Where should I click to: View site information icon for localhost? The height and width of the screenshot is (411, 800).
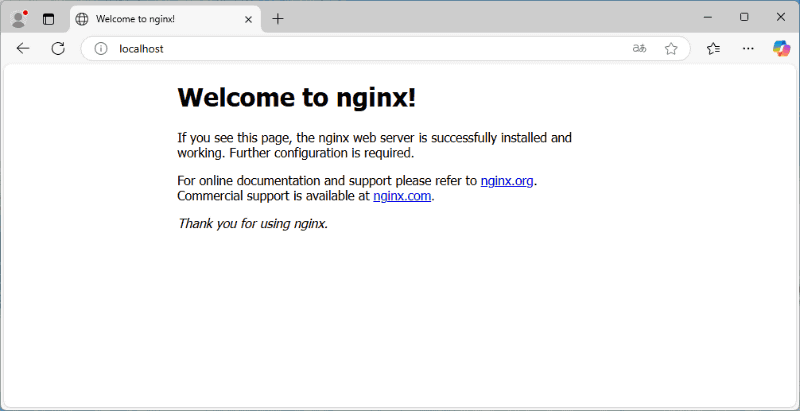coord(101,48)
